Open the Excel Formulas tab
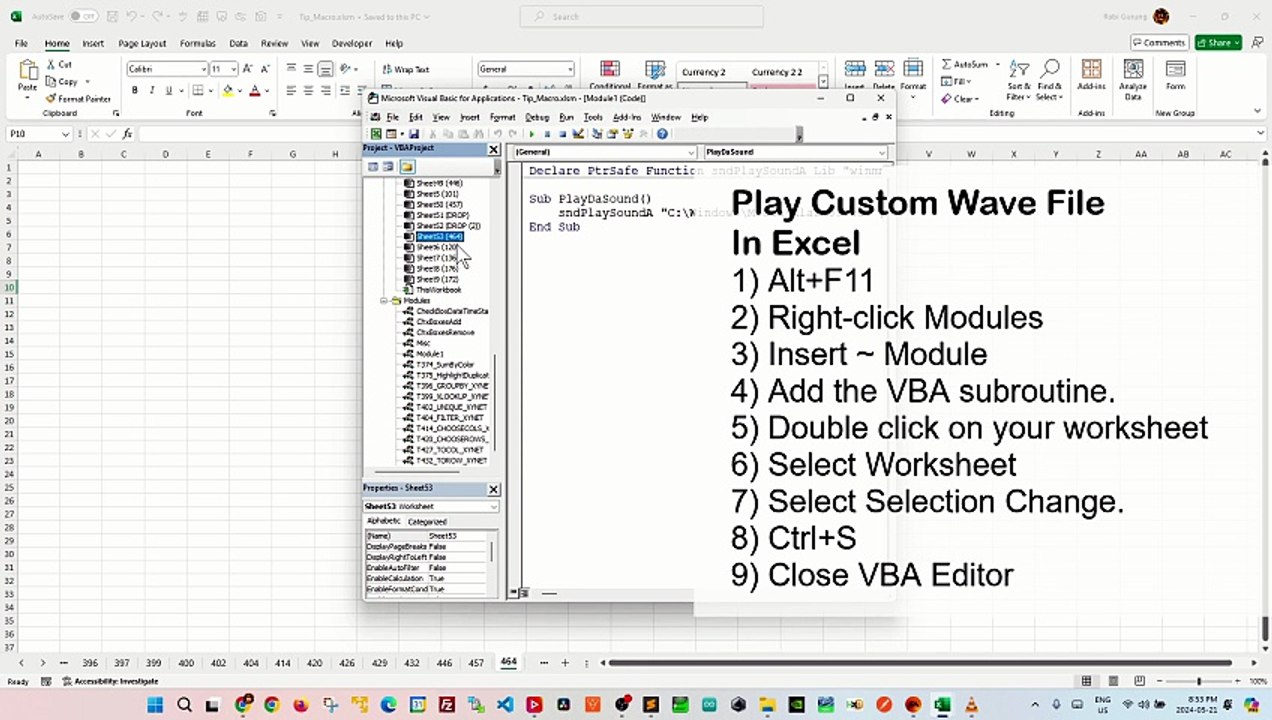Screen dimensions: 1272x720 click(x=197, y=43)
